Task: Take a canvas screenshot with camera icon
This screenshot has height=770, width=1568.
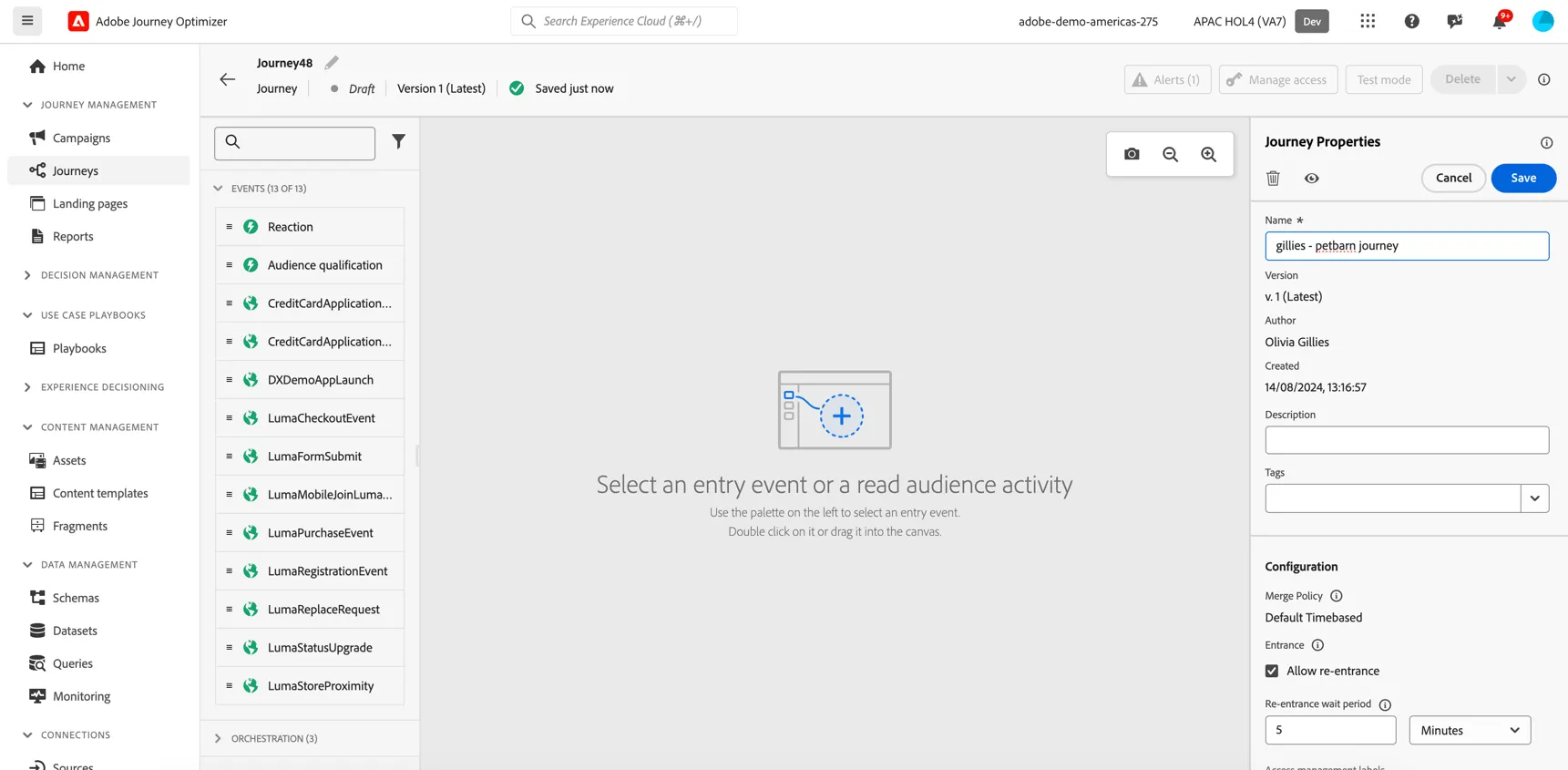Action: [x=1132, y=154]
